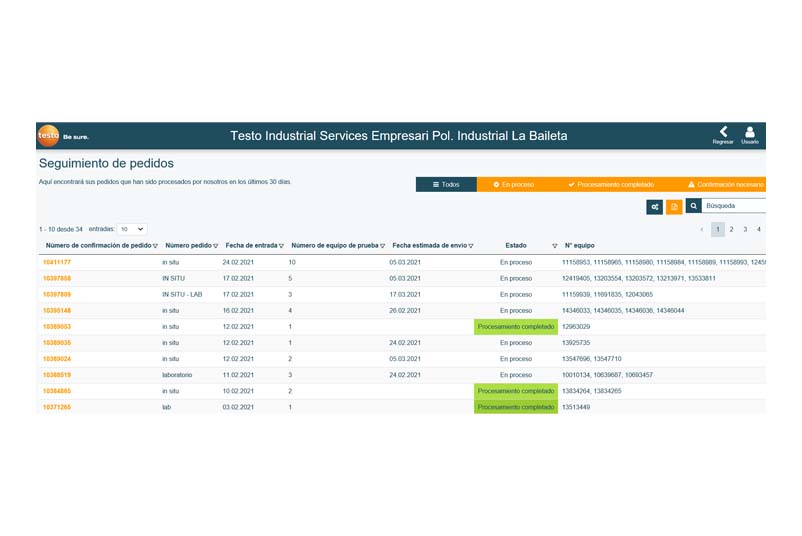Sort by Fecha de entrada triangle
Screen dimensions: 802x536
click(x=281, y=246)
